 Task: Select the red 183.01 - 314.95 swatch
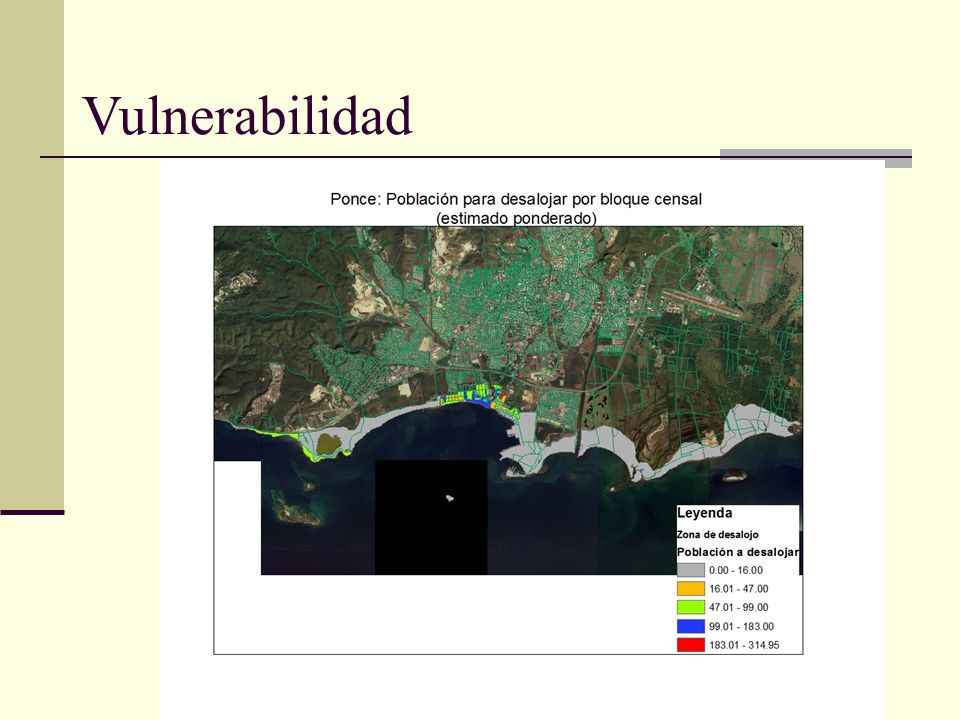[691, 645]
